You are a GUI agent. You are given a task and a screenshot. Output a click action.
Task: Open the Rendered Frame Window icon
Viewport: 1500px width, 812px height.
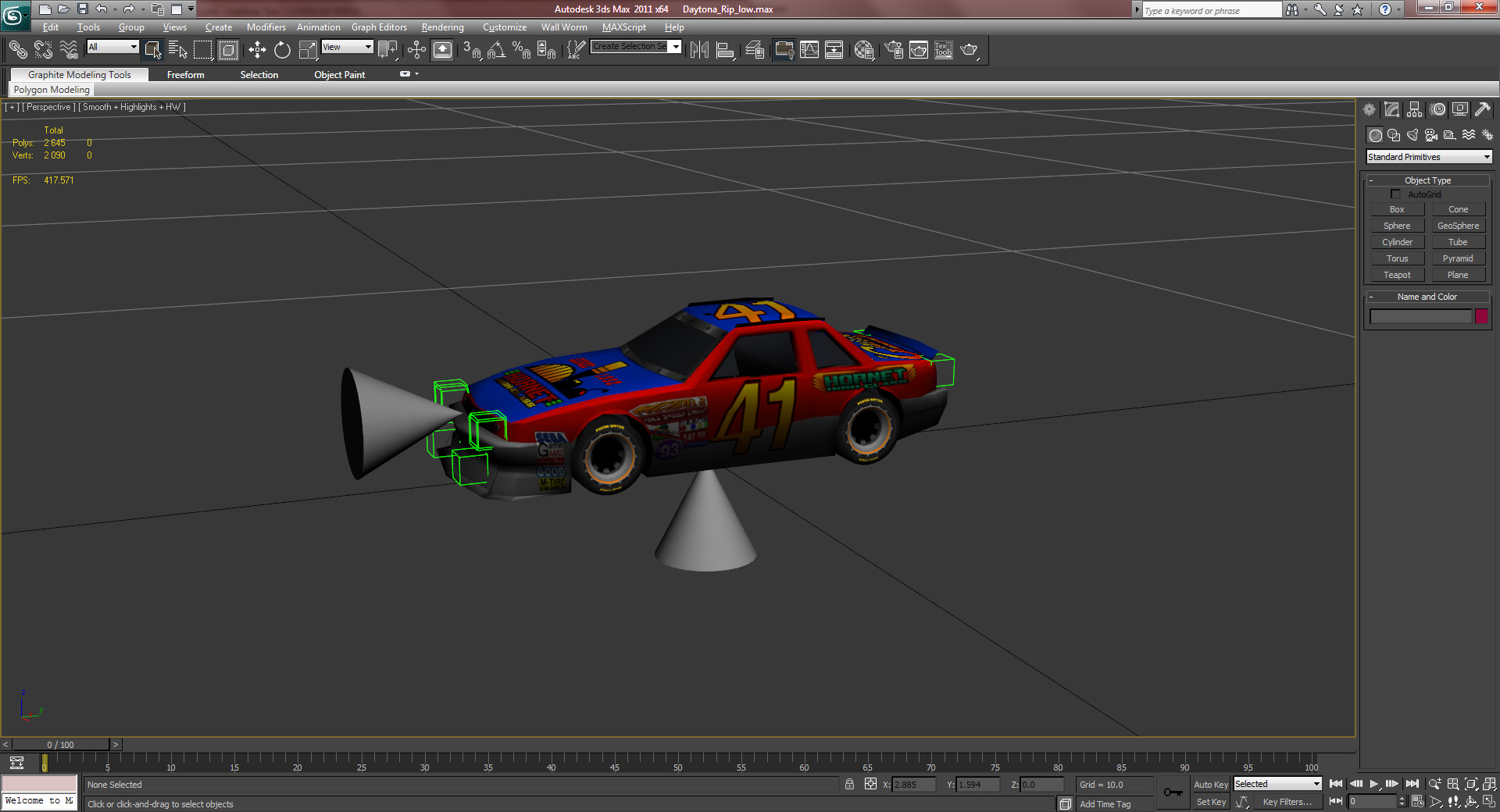point(919,50)
